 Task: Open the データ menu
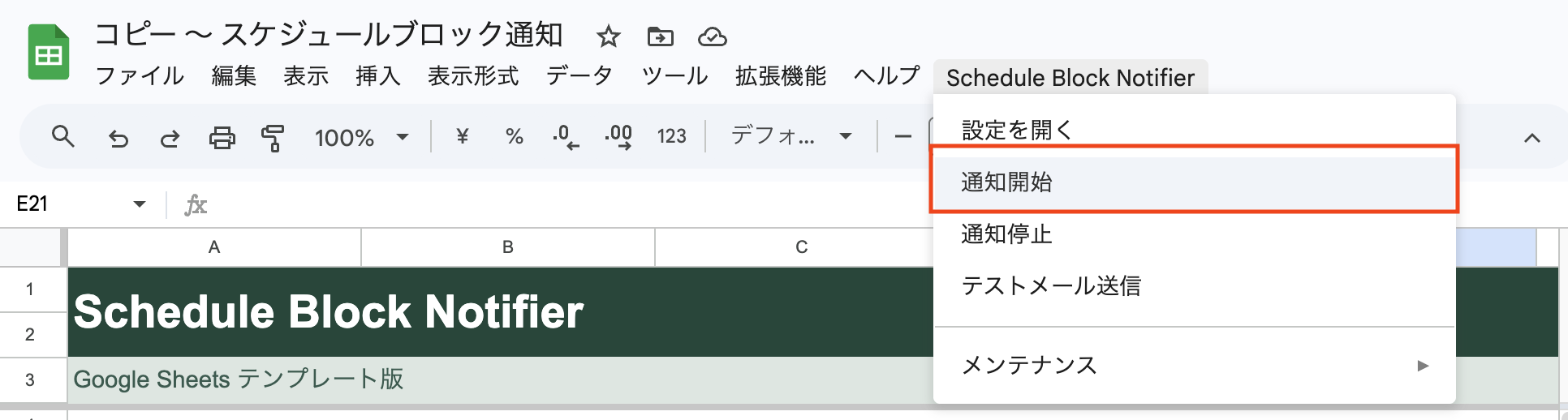(579, 76)
